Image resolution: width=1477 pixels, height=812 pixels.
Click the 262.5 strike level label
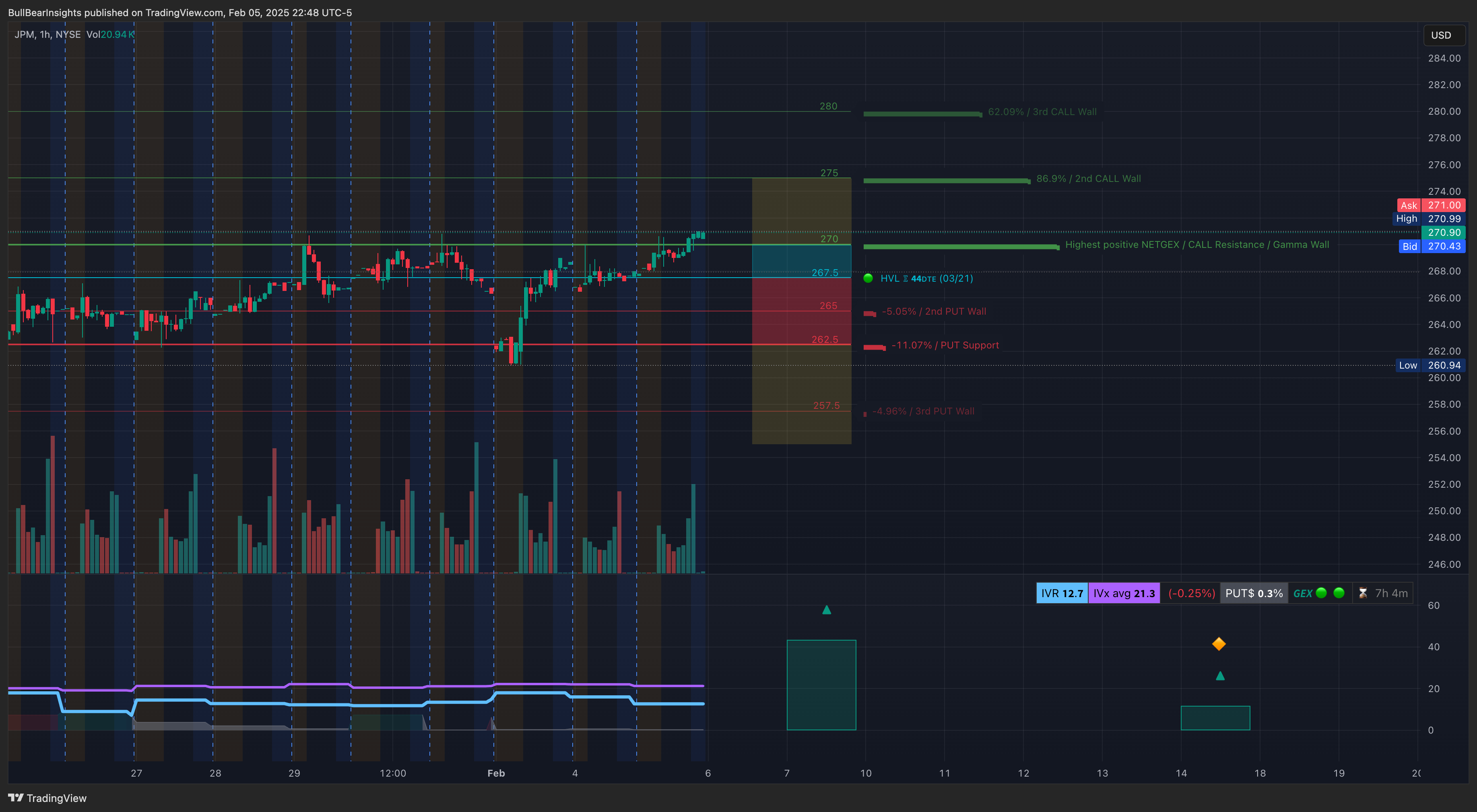[825, 340]
